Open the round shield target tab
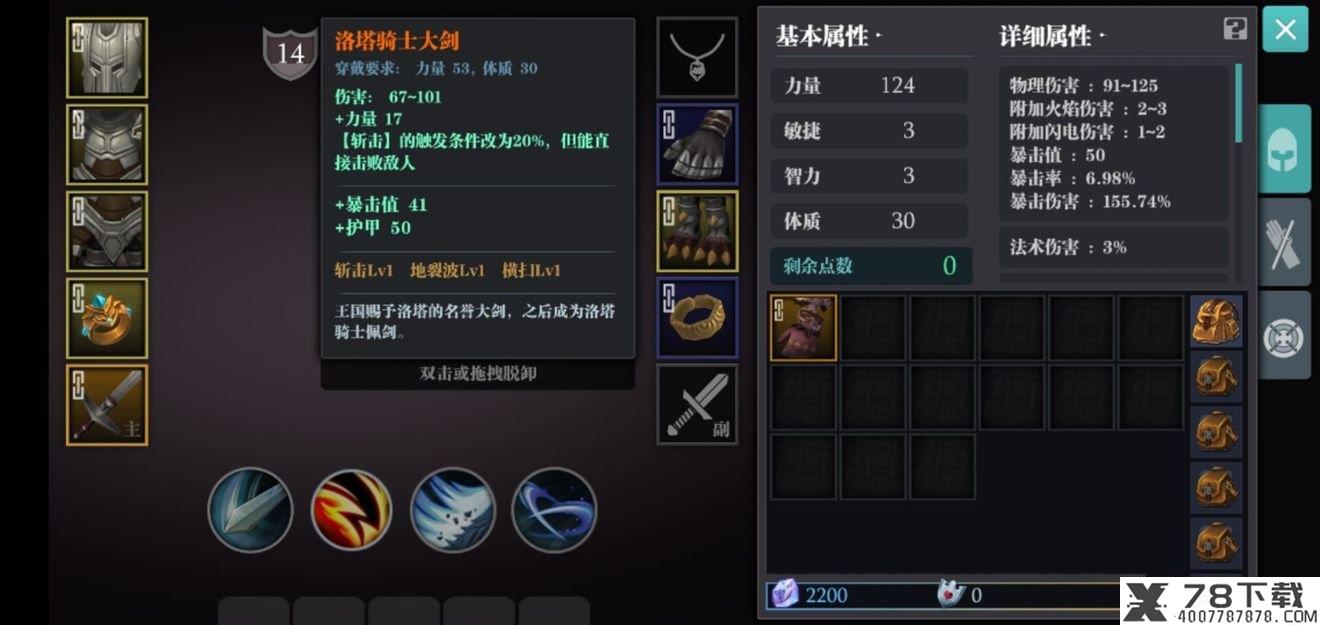Viewport: 1320px width, 625px height. 1284,335
